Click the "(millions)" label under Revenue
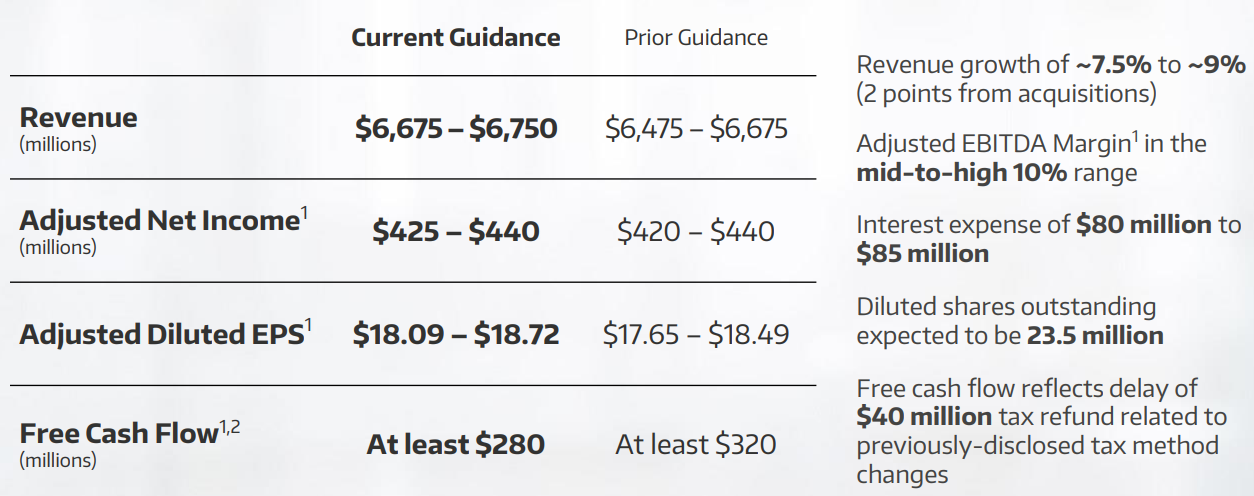Viewport: 1254px width, 496px height. (x=58, y=144)
